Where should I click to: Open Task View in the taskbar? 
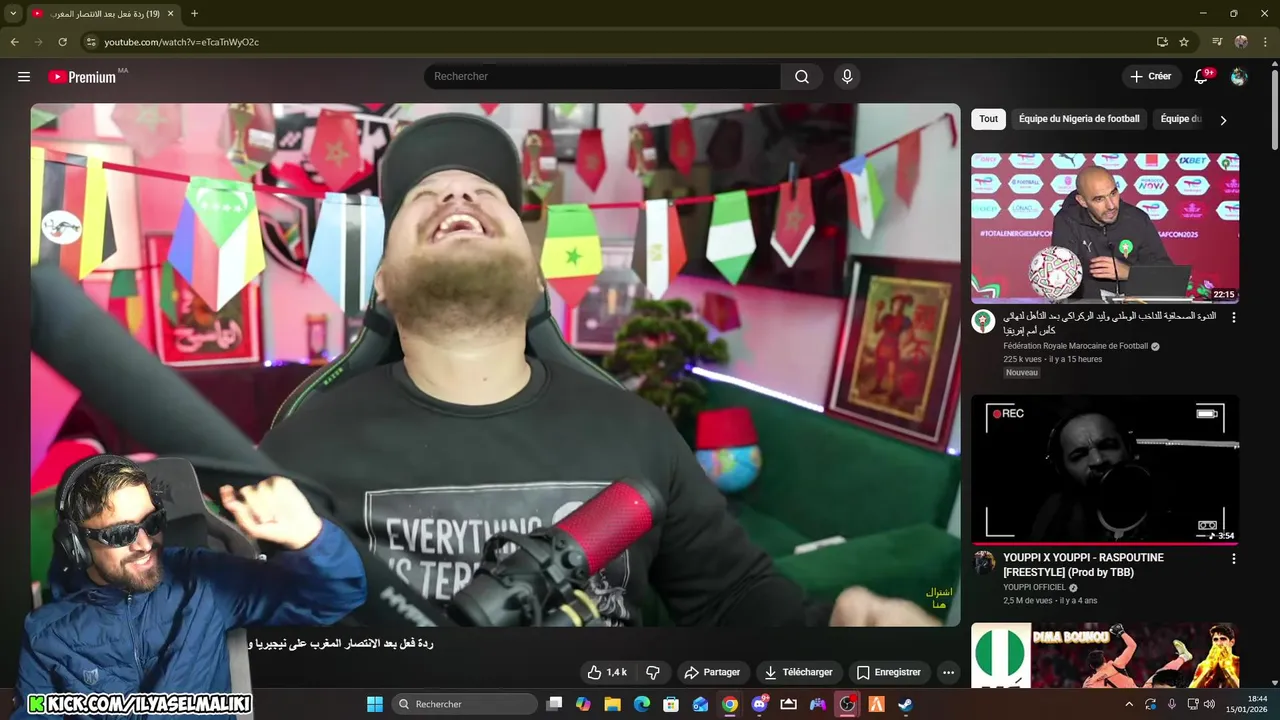pos(554,704)
